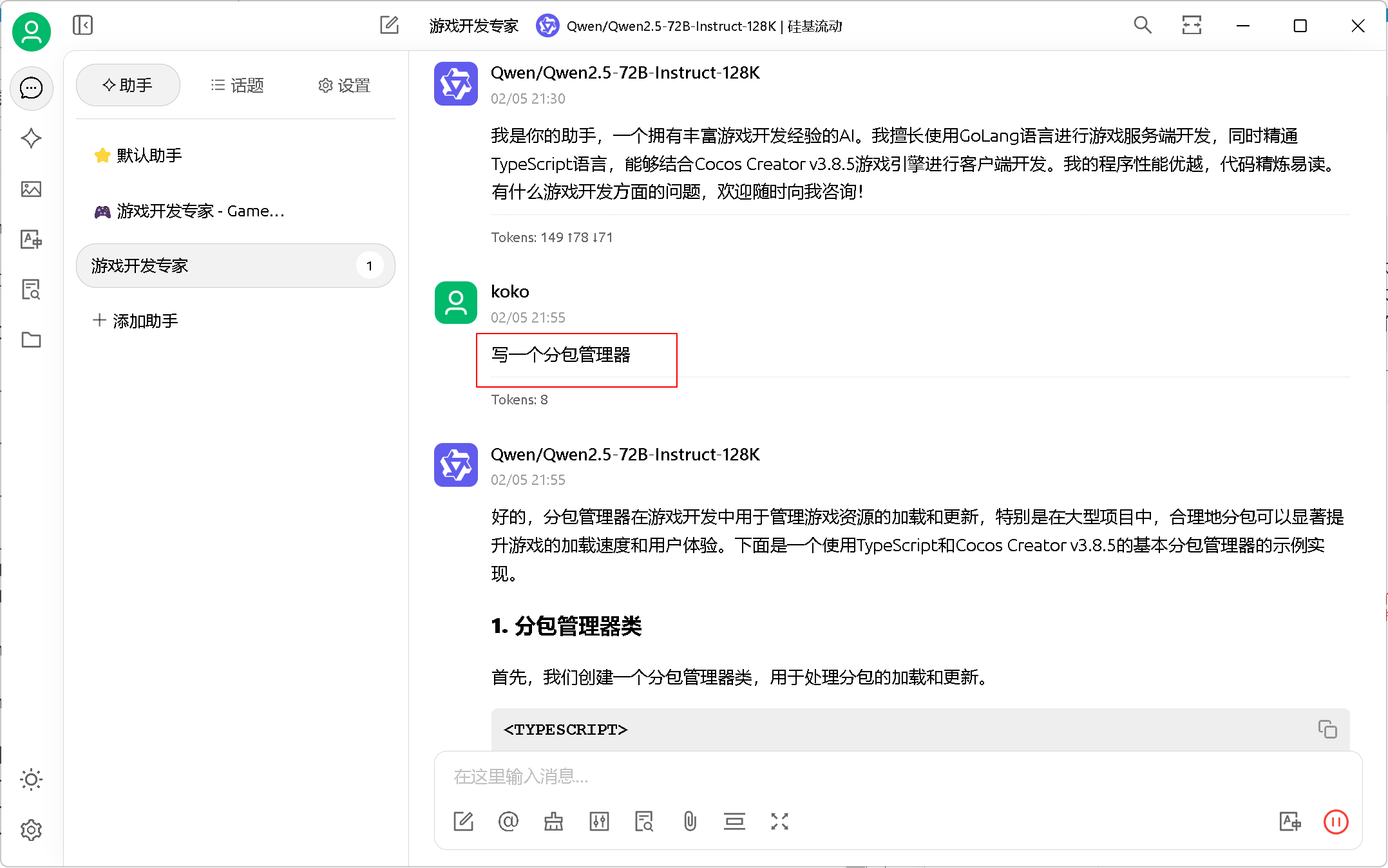Switch to the 设置 tab
Screen dimensions: 1388x868
[x=344, y=85]
